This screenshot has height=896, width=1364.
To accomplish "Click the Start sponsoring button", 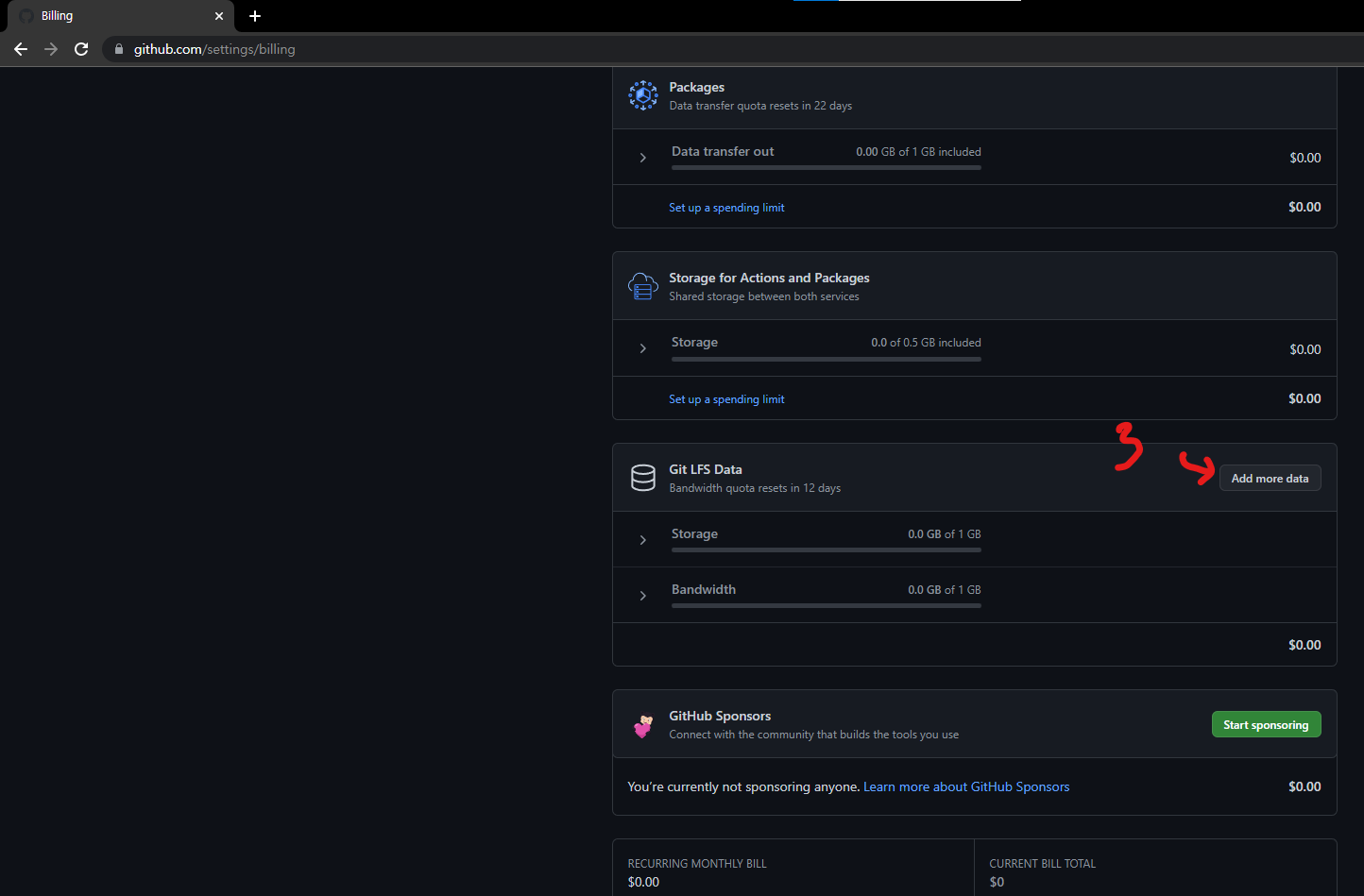I will (1266, 725).
